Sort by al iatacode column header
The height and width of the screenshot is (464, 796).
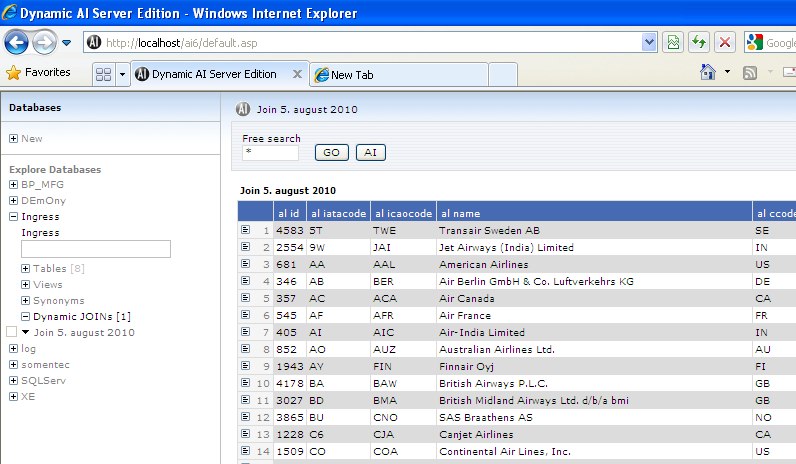[339, 213]
